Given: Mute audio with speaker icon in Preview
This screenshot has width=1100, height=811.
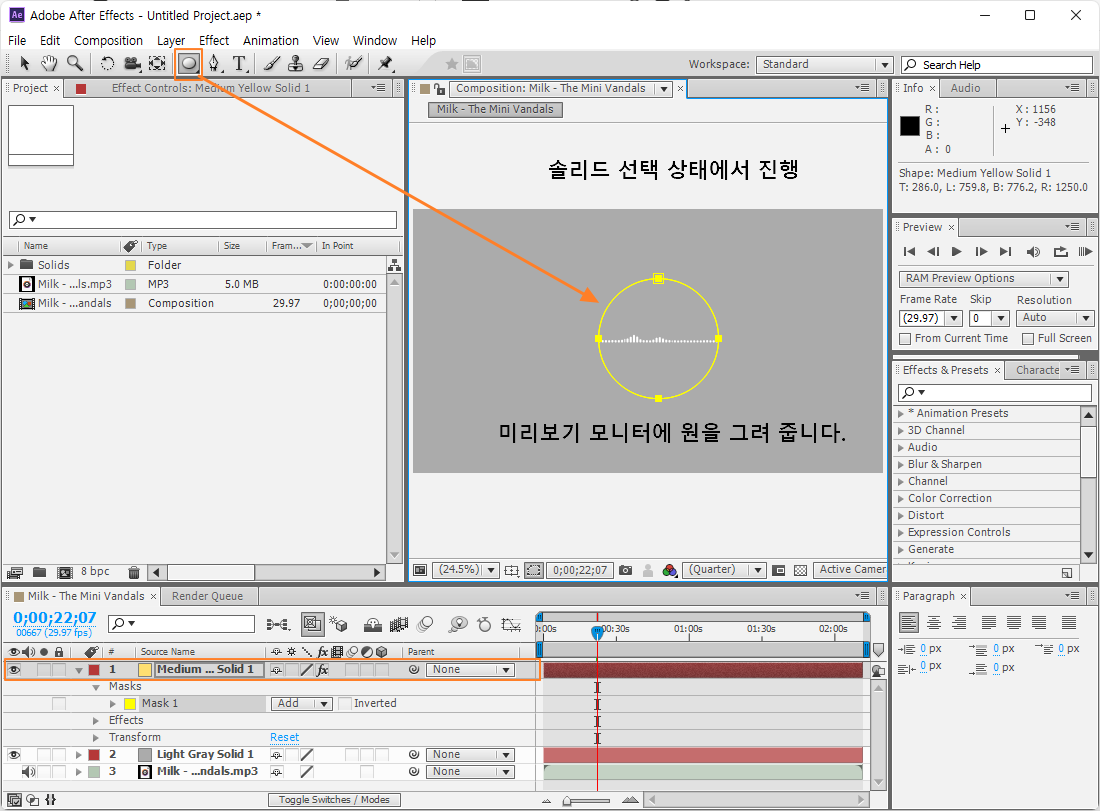Looking at the screenshot, I should pos(1033,252).
